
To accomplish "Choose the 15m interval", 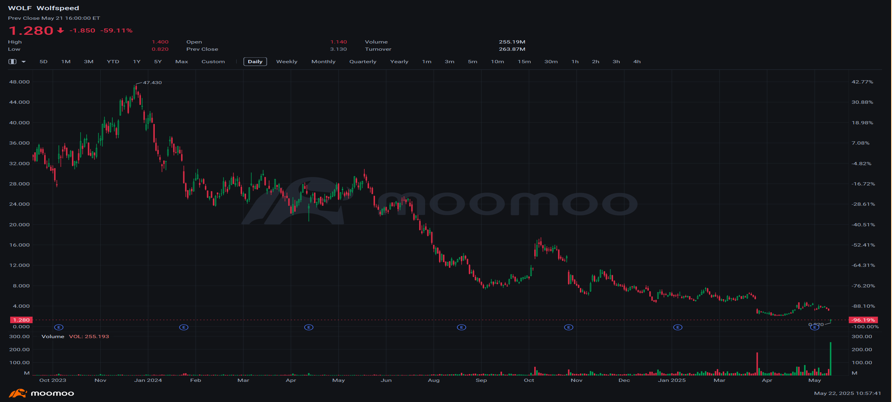I will coord(524,61).
